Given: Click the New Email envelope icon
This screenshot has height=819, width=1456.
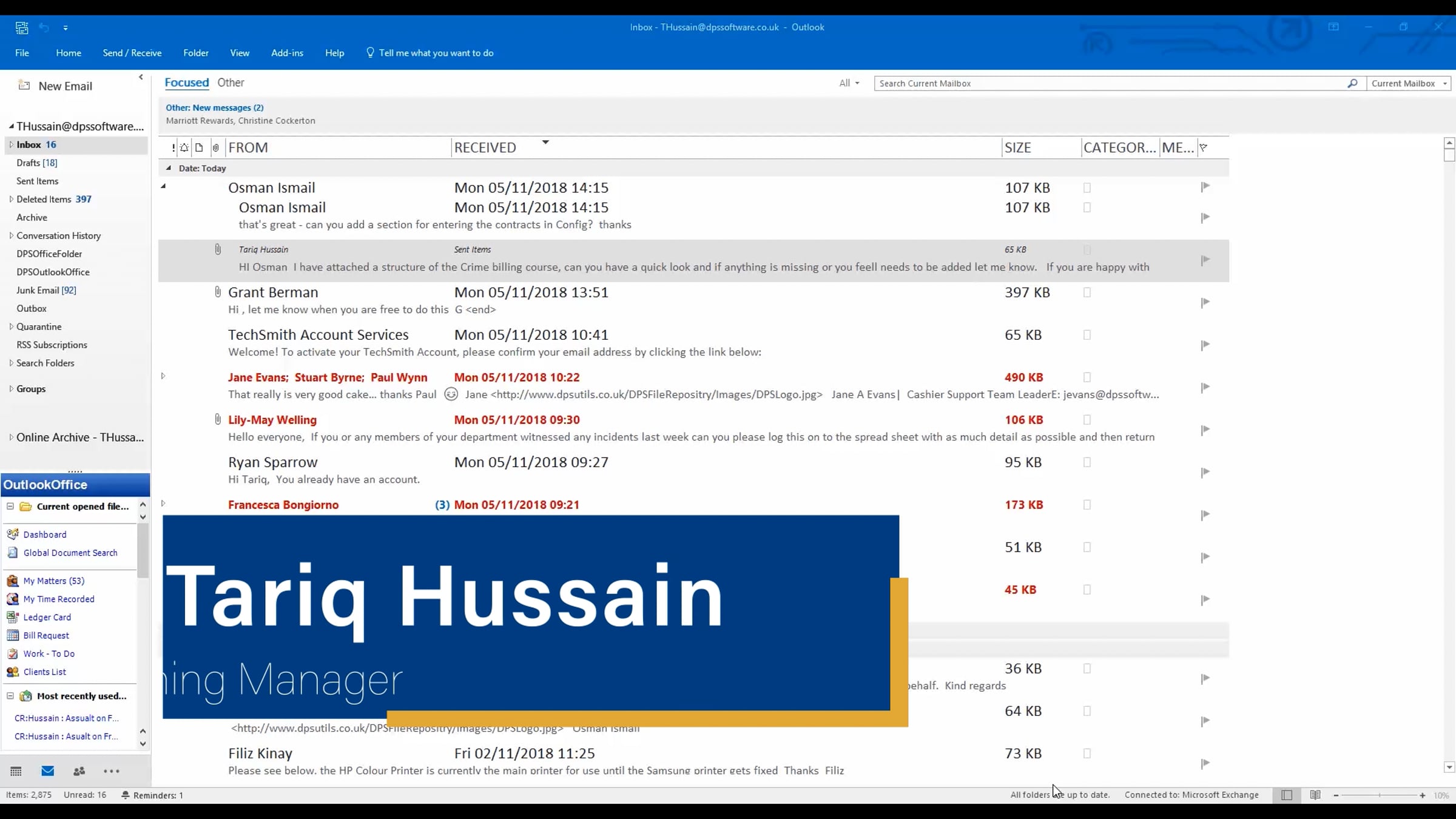Looking at the screenshot, I should (x=24, y=86).
